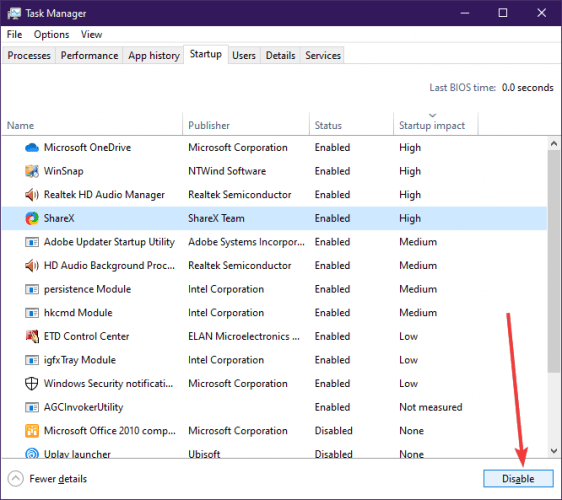This screenshot has width=562, height=500.
Task: Switch to the App history tab
Action: (154, 55)
